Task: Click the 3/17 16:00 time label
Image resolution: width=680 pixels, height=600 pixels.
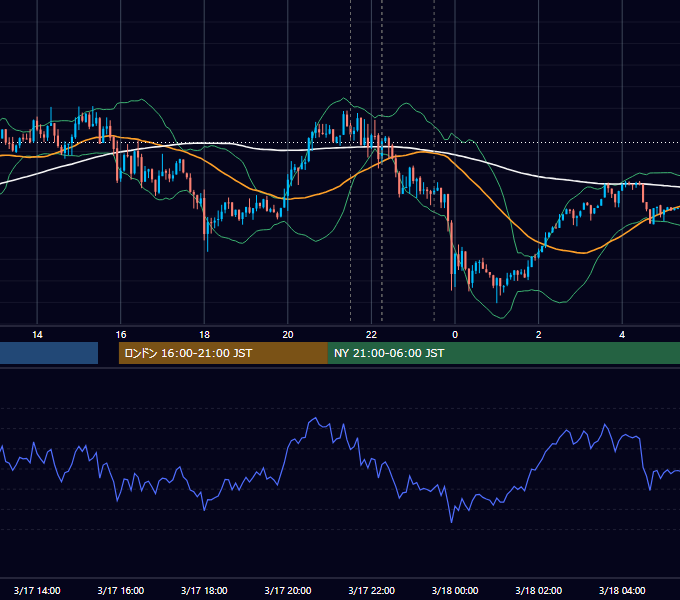Action: tap(121, 590)
